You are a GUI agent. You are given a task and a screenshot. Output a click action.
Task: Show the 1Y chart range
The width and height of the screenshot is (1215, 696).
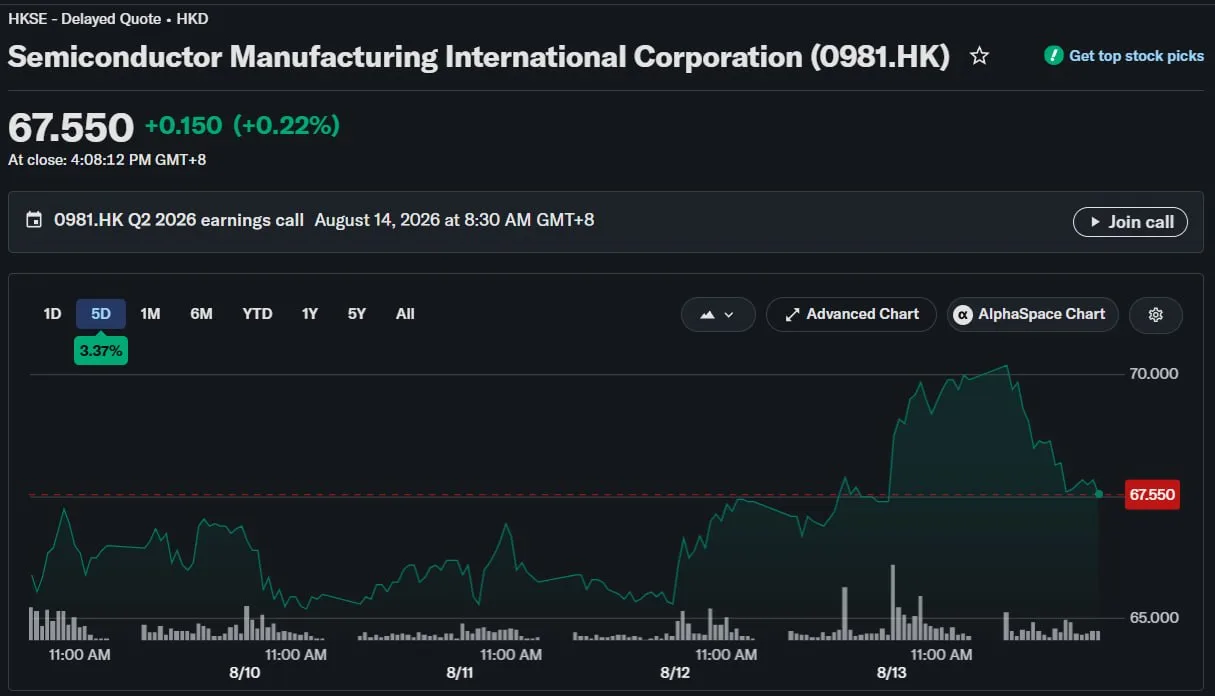coord(310,314)
